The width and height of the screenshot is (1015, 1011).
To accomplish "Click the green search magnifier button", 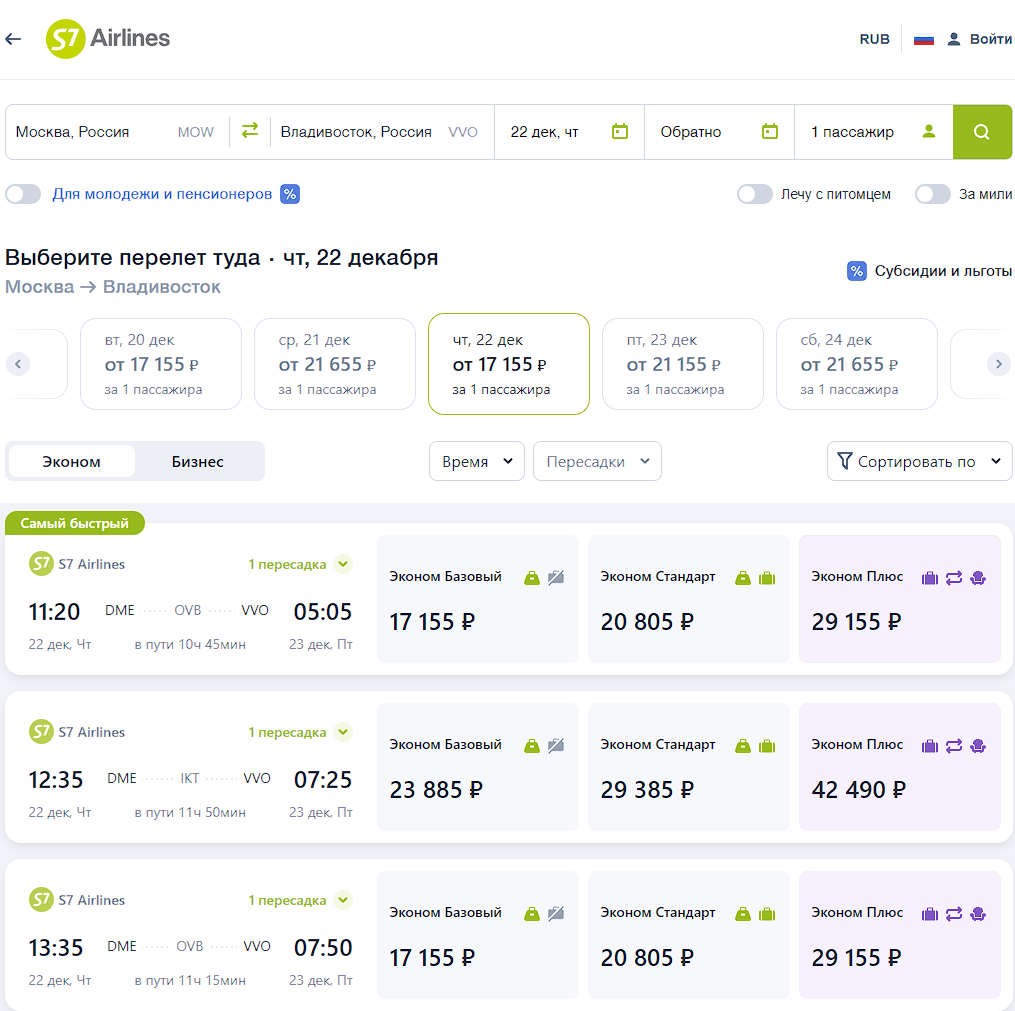I will click(x=982, y=132).
